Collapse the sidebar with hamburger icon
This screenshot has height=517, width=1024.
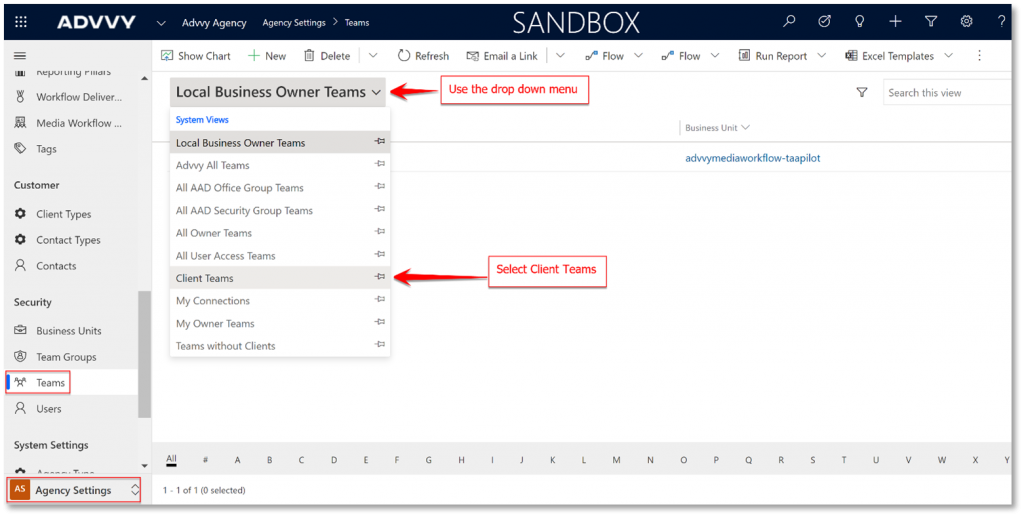tap(20, 56)
